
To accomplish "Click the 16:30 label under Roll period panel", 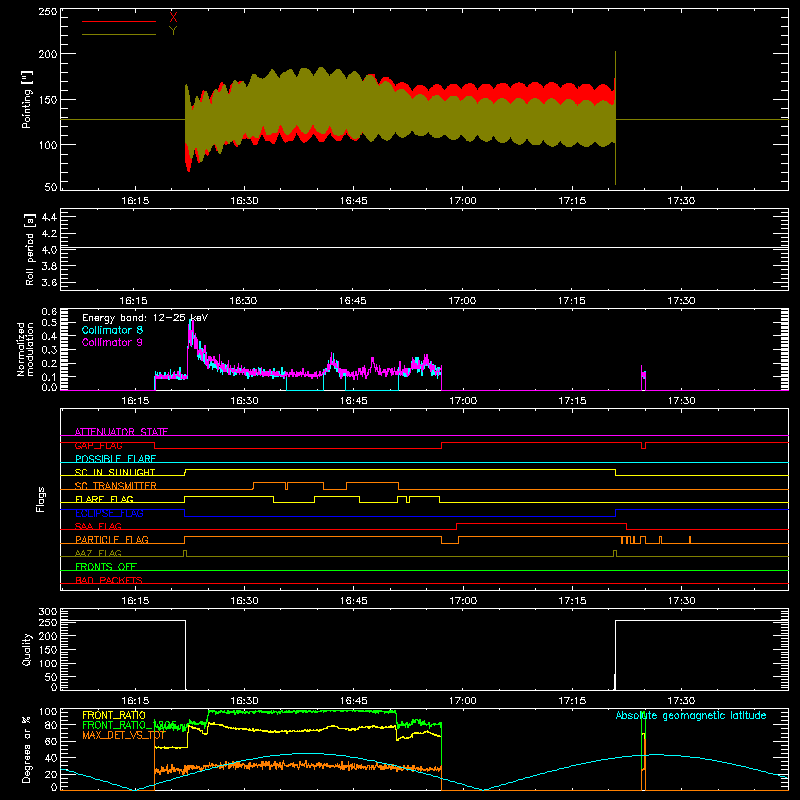I will 243,301.
